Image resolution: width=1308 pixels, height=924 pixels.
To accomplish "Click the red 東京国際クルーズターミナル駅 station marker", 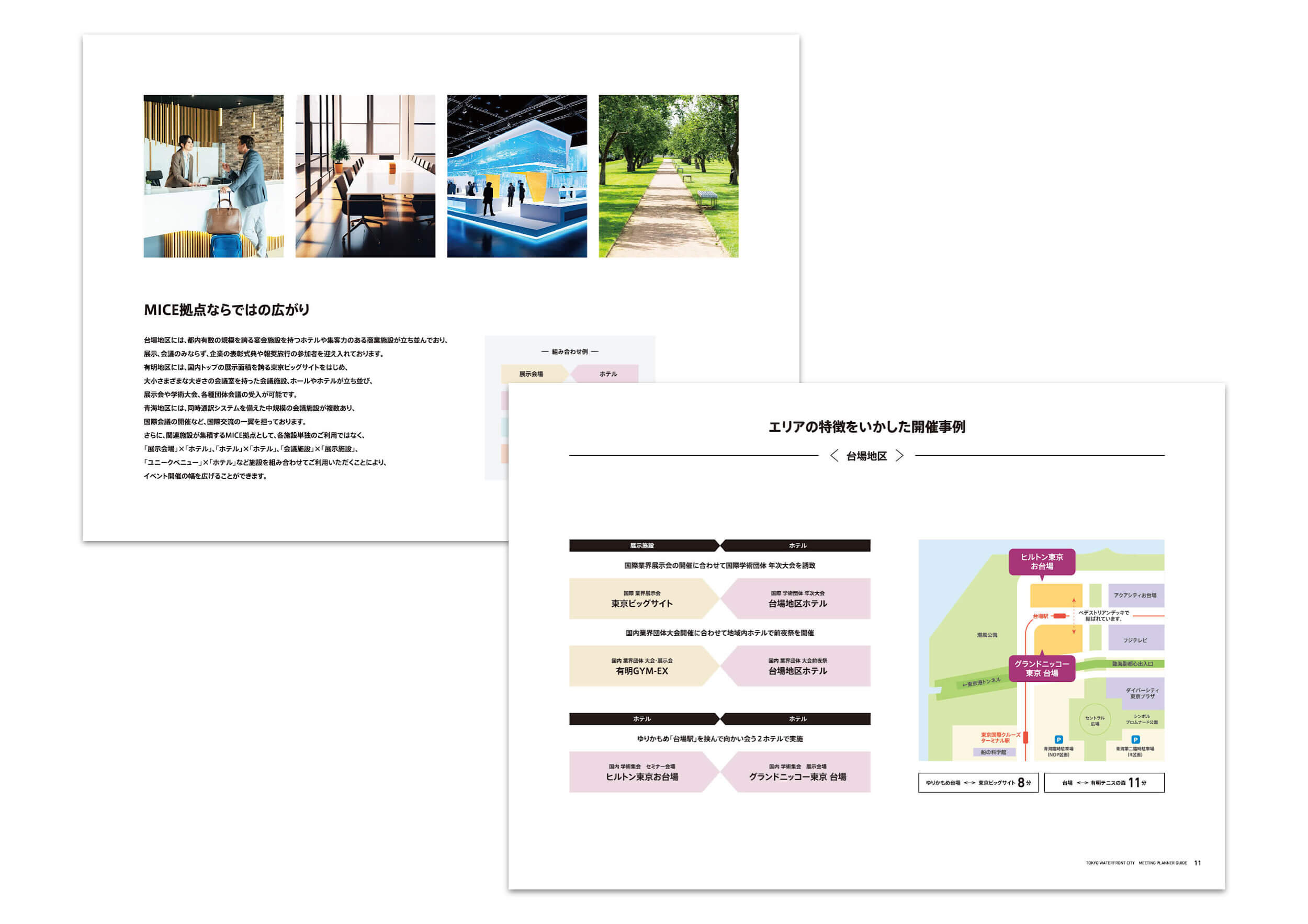I will [1025, 737].
